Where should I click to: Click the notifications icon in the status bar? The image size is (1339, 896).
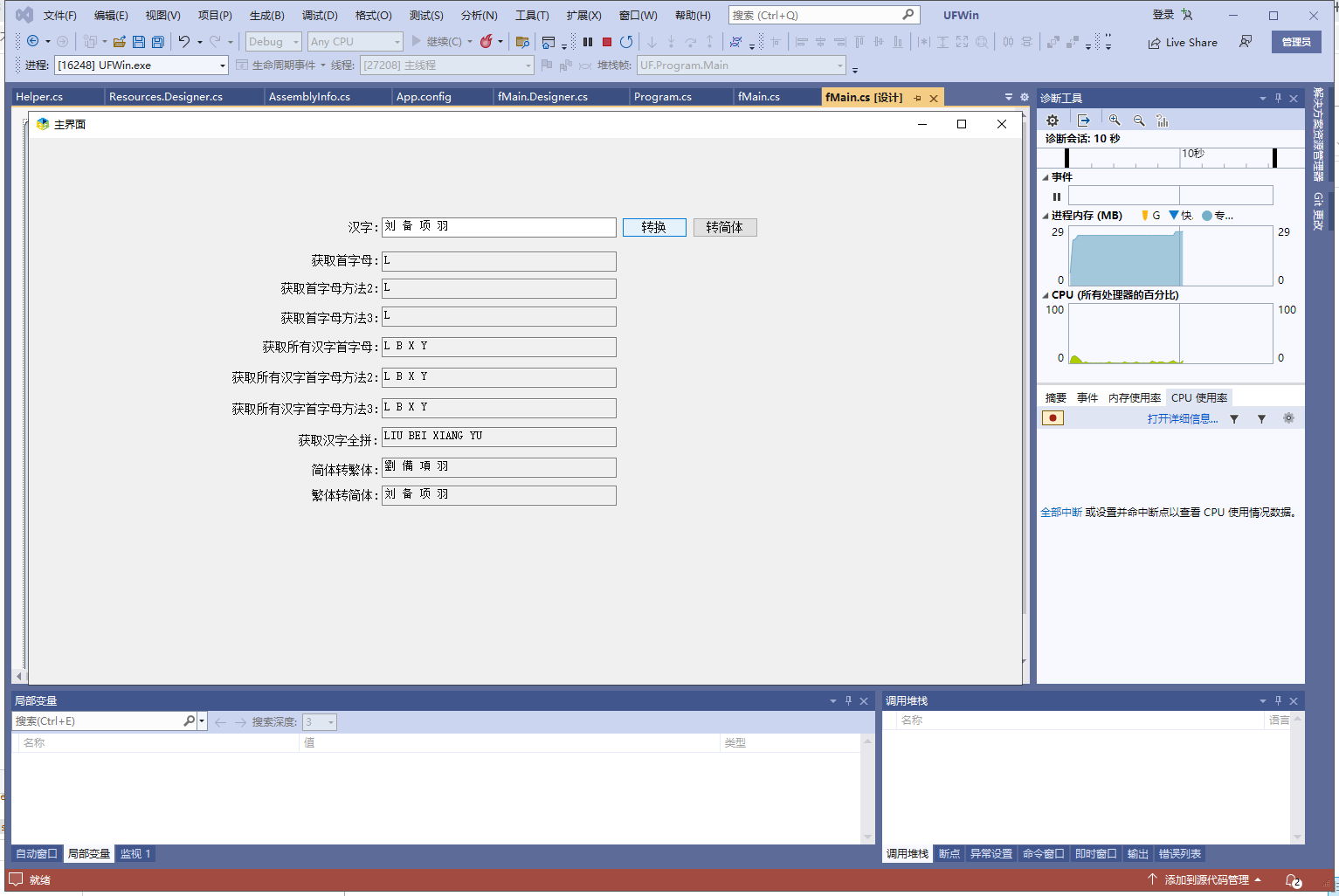pyautogui.click(x=1294, y=880)
